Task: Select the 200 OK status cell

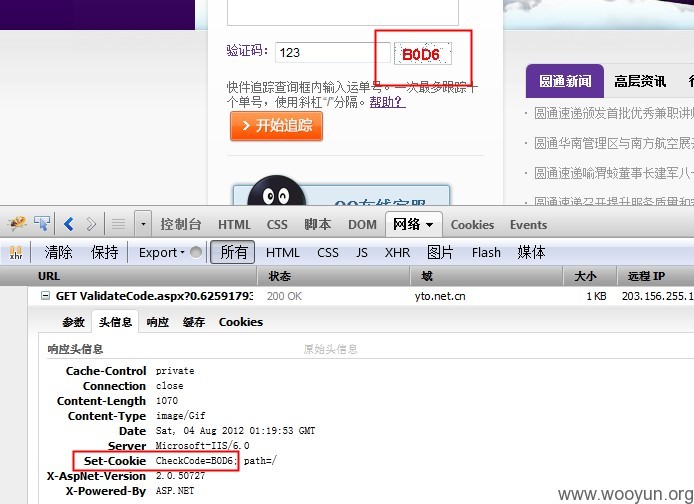Action: pyautogui.click(x=284, y=296)
